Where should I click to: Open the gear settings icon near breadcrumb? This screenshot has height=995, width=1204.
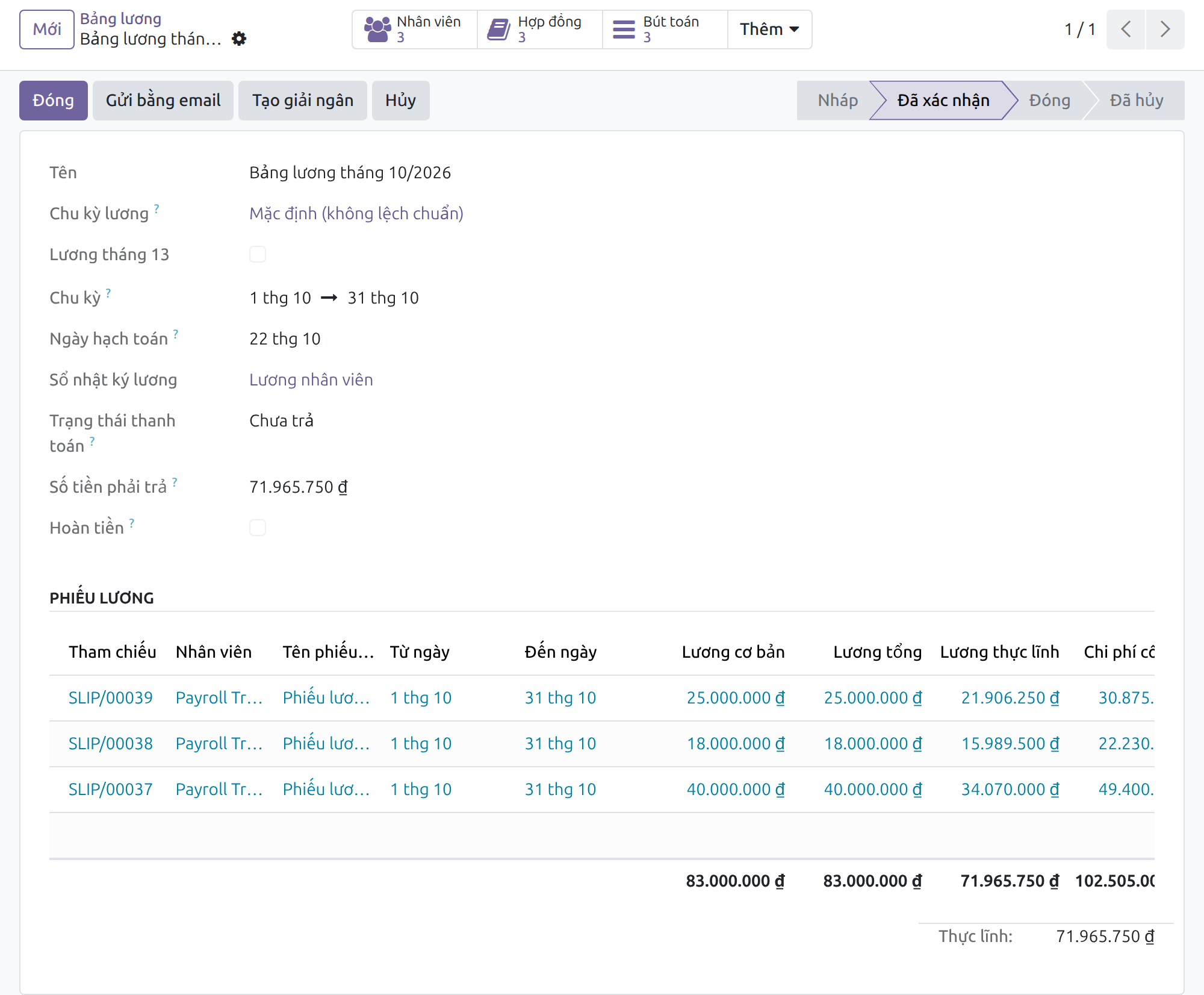pos(239,39)
